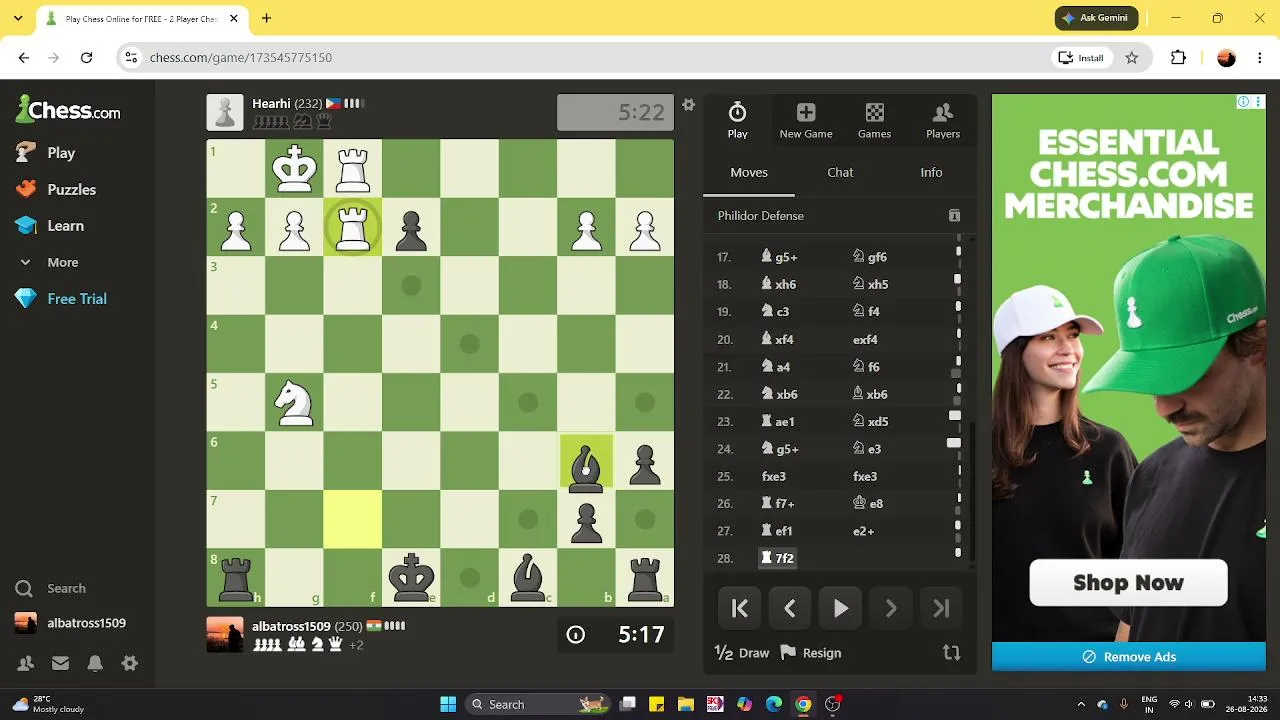Go back in browser history
This screenshot has width=1280, height=720.
24,58
